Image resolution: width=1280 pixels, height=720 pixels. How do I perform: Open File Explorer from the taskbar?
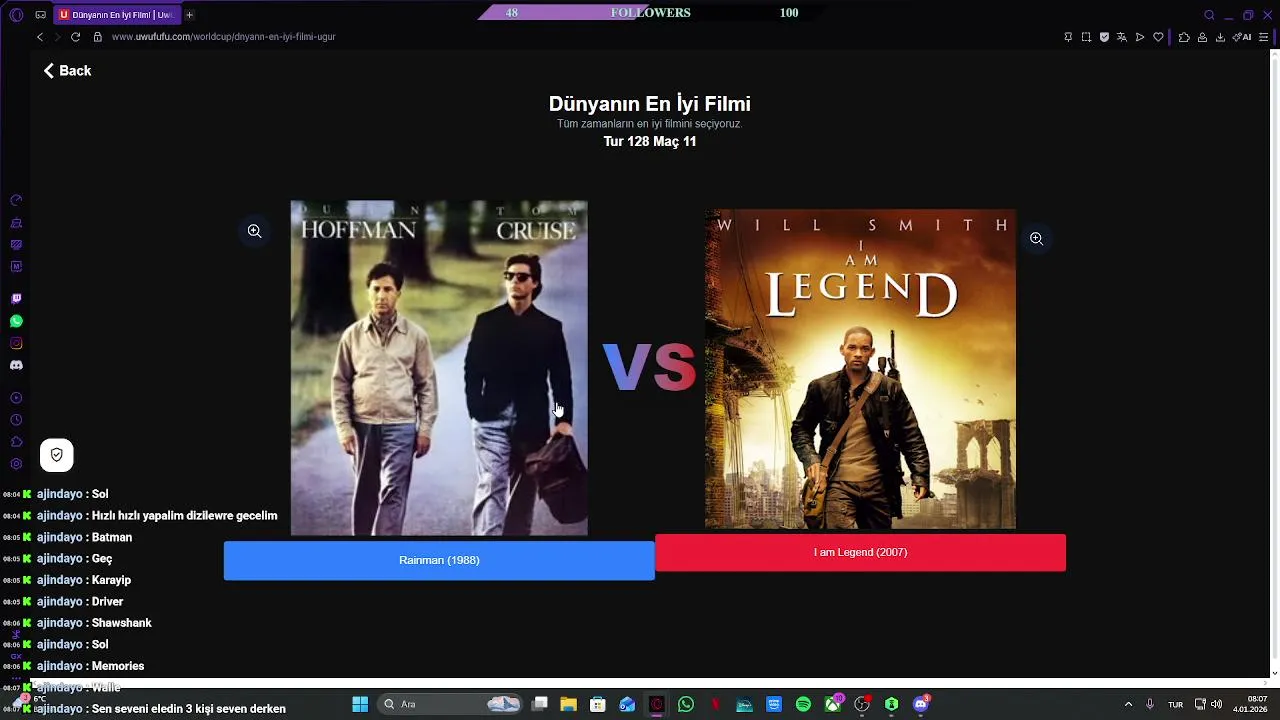[568, 704]
